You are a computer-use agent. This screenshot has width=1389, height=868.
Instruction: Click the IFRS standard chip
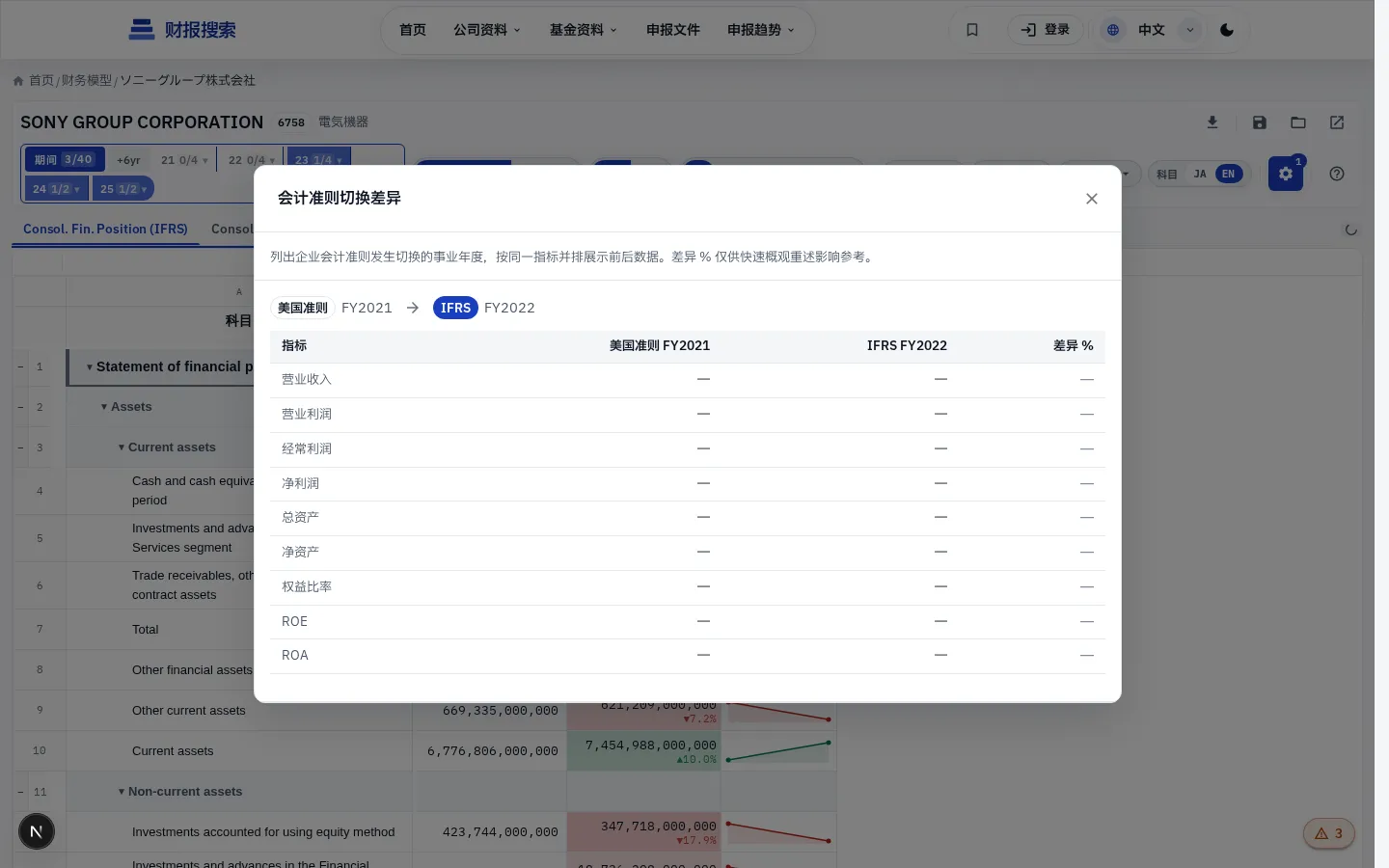pos(455,308)
